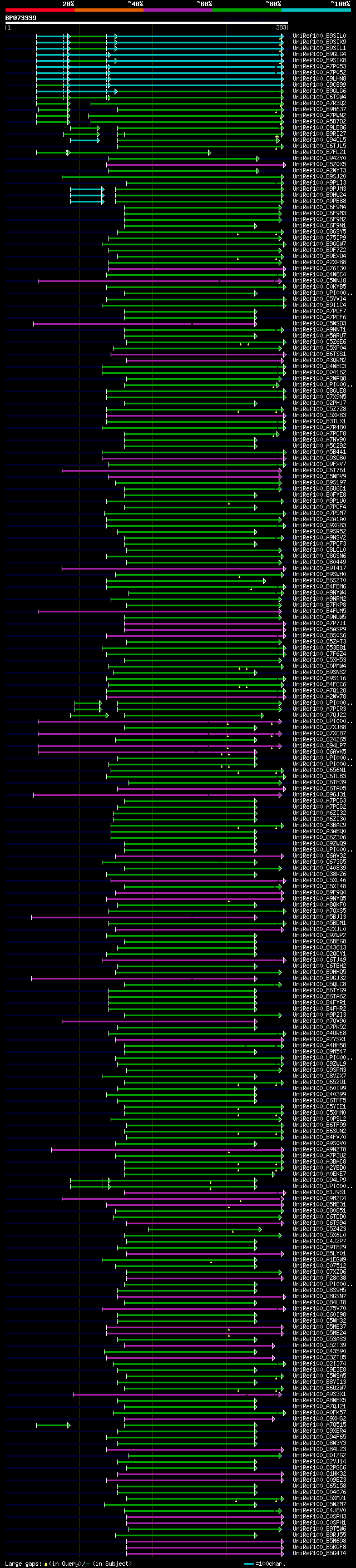Select the UniRef100_C5Z0X5 label

(x=319, y=164)
